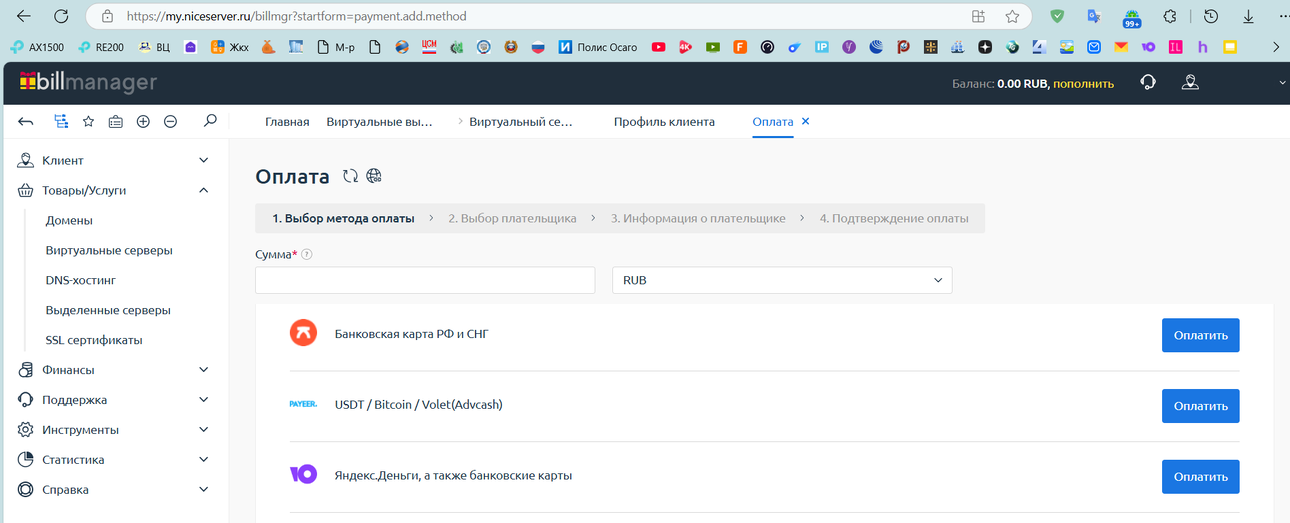Viewport: 1290px width, 523px height.
Task: Open menu search magnifier icon
Action: (210, 121)
